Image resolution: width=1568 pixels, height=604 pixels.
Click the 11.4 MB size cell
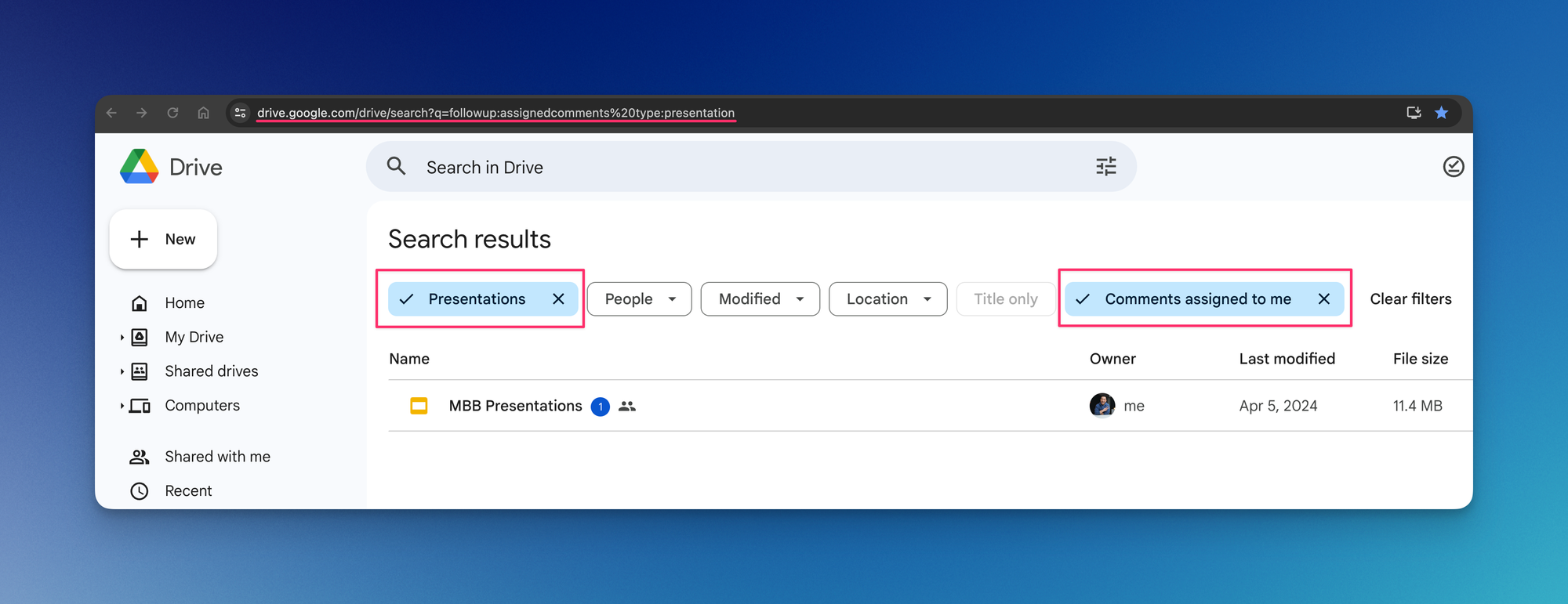pos(1417,406)
